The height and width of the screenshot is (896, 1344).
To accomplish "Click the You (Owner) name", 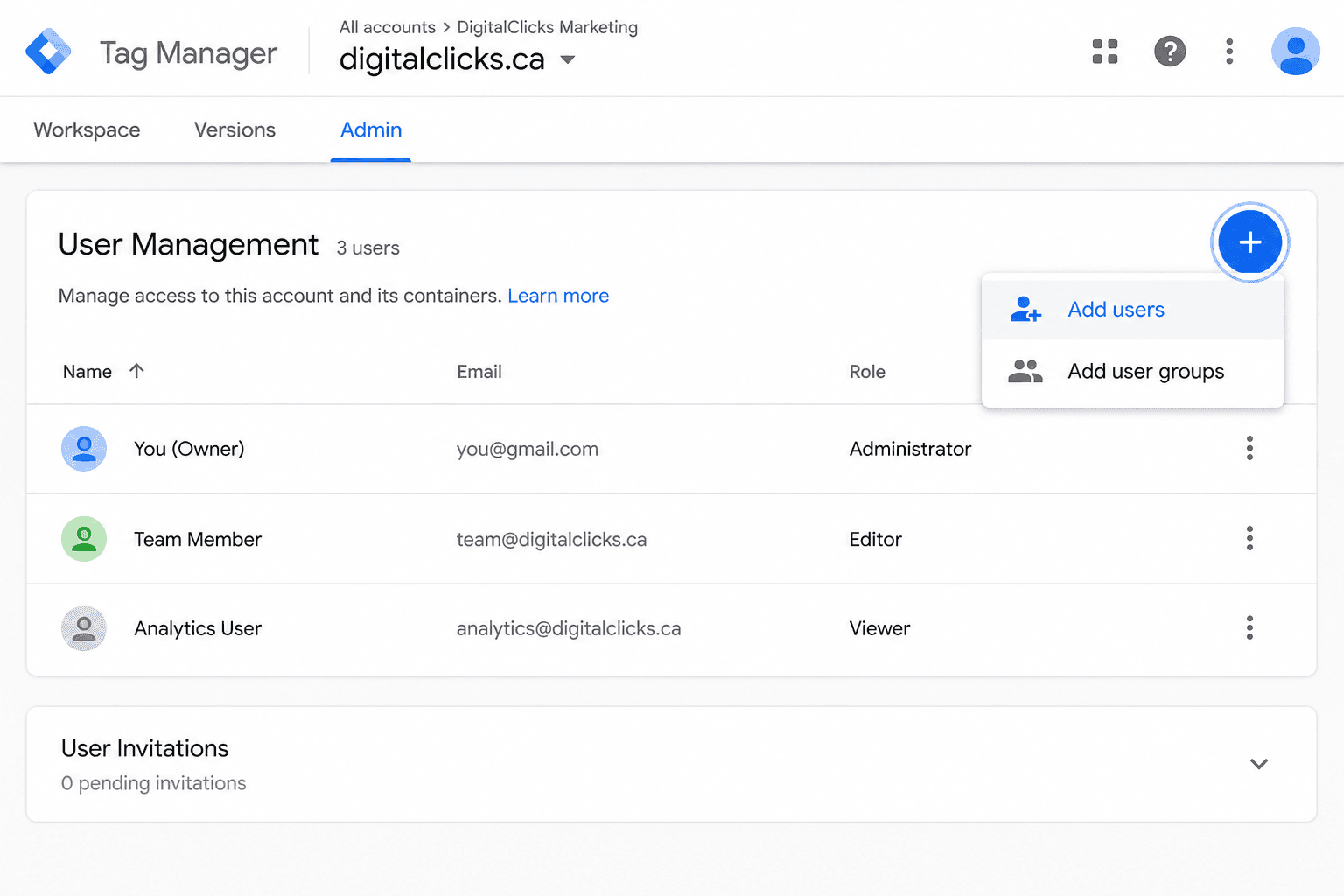I will (189, 449).
